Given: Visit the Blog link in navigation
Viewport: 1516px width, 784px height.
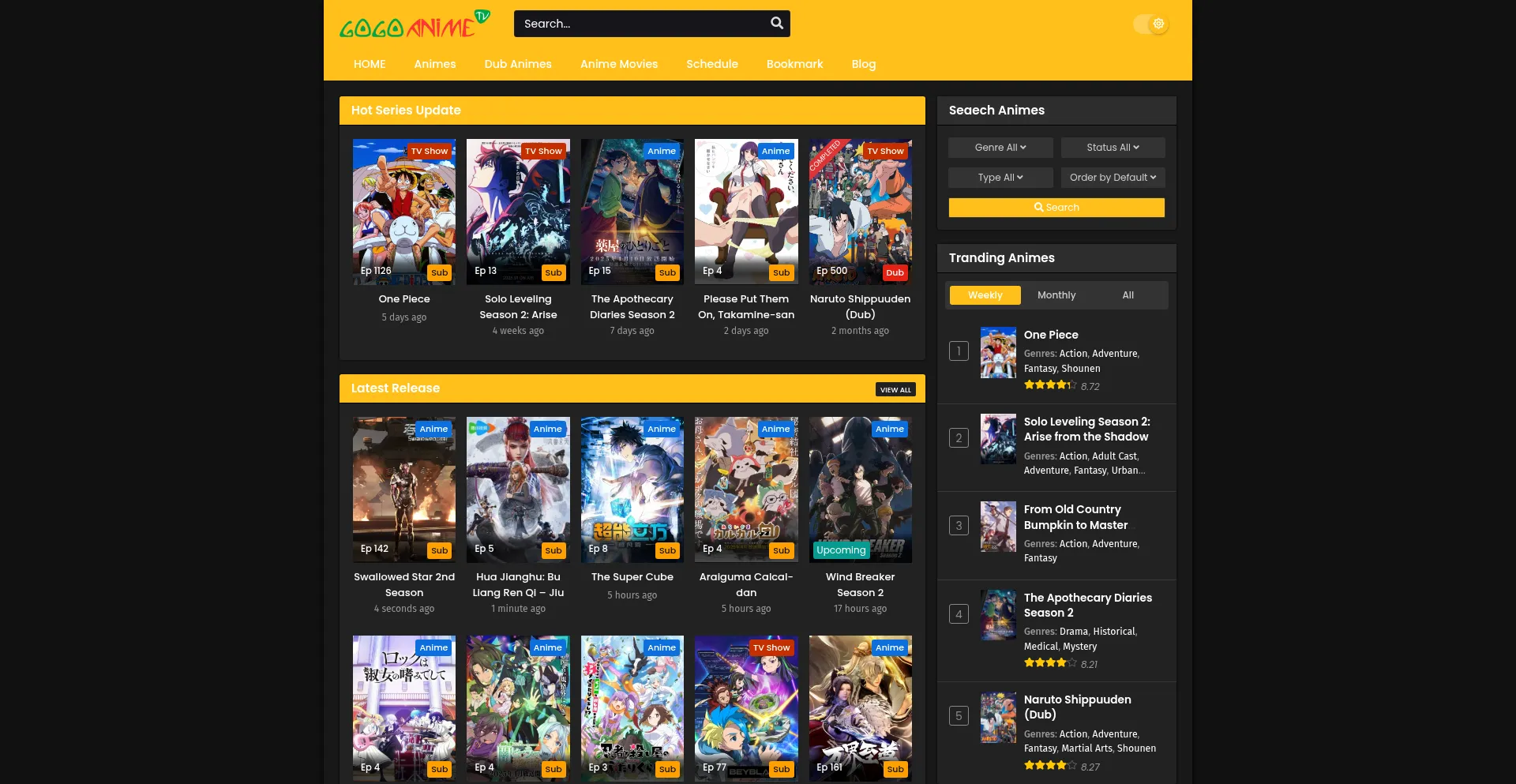Looking at the screenshot, I should [864, 64].
